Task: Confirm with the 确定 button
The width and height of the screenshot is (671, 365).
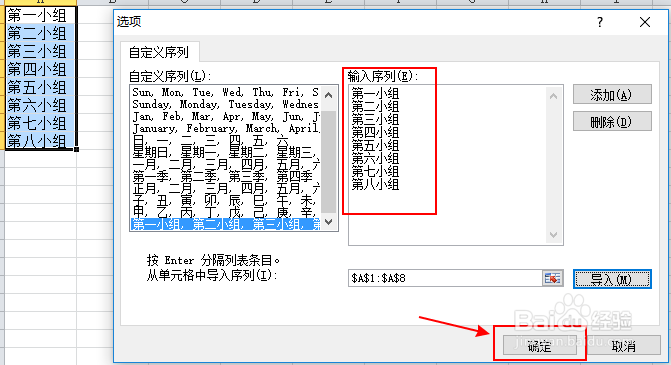Action: [539, 345]
